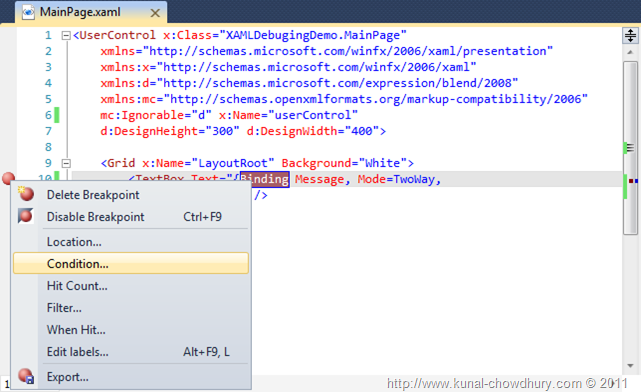Click the Disable Breakpoint icon
641x392 pixels.
click(25, 216)
